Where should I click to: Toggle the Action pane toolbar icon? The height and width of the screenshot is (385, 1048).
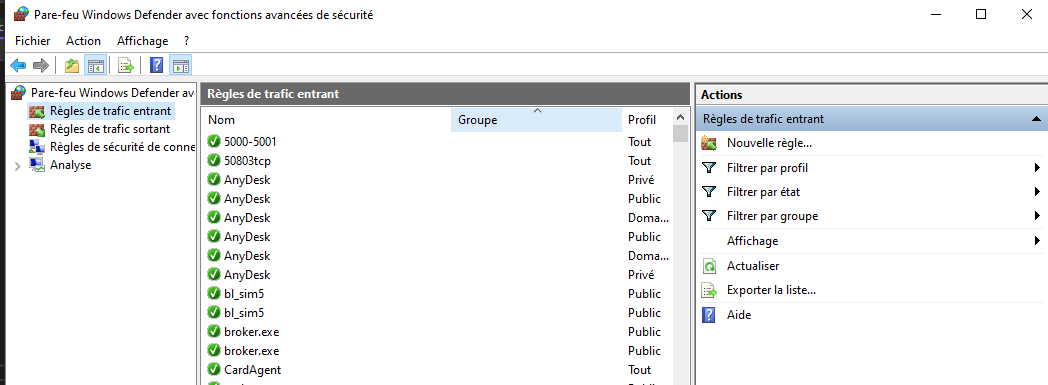180,66
